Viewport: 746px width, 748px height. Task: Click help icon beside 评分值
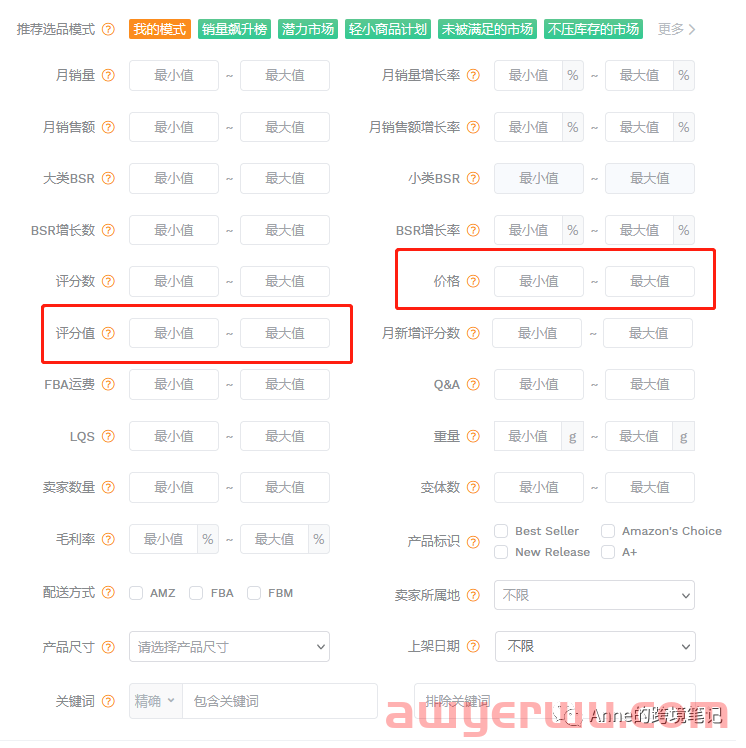(x=108, y=333)
